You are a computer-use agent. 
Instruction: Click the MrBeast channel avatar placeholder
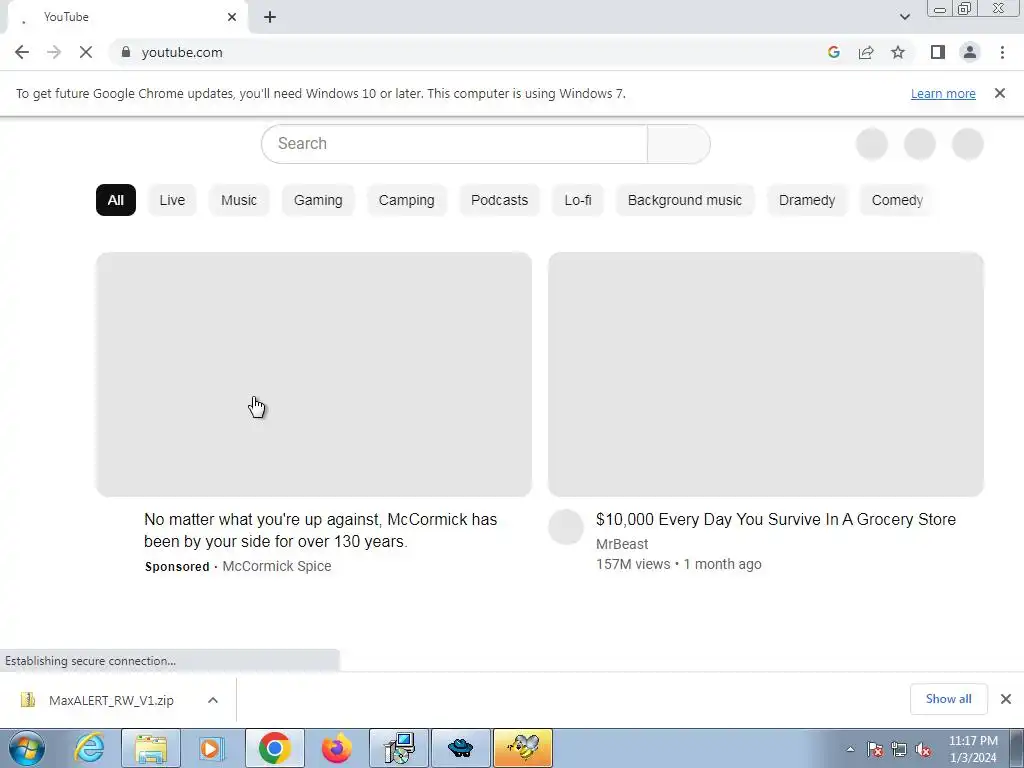tap(566, 527)
